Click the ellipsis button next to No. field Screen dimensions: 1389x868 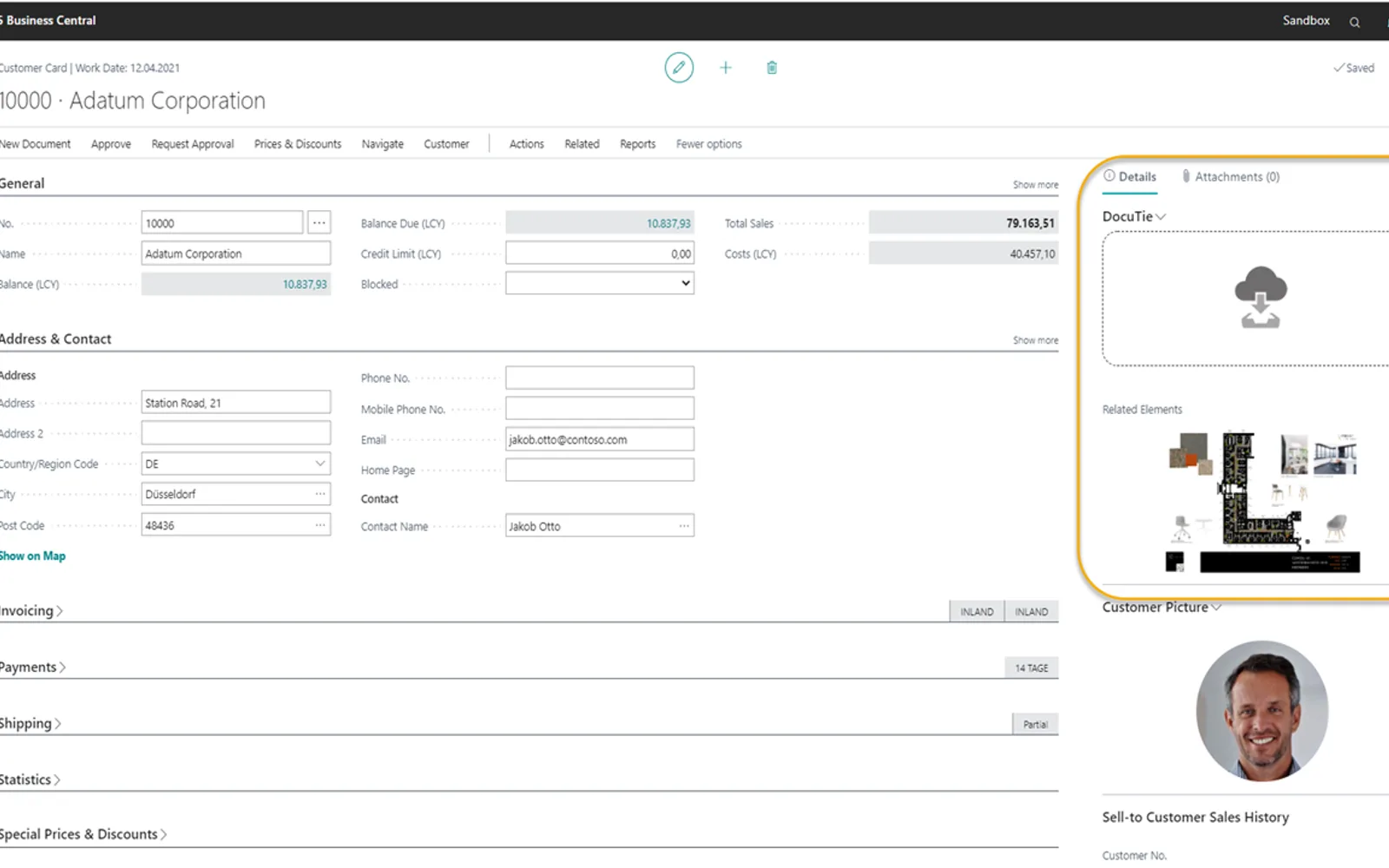319,223
